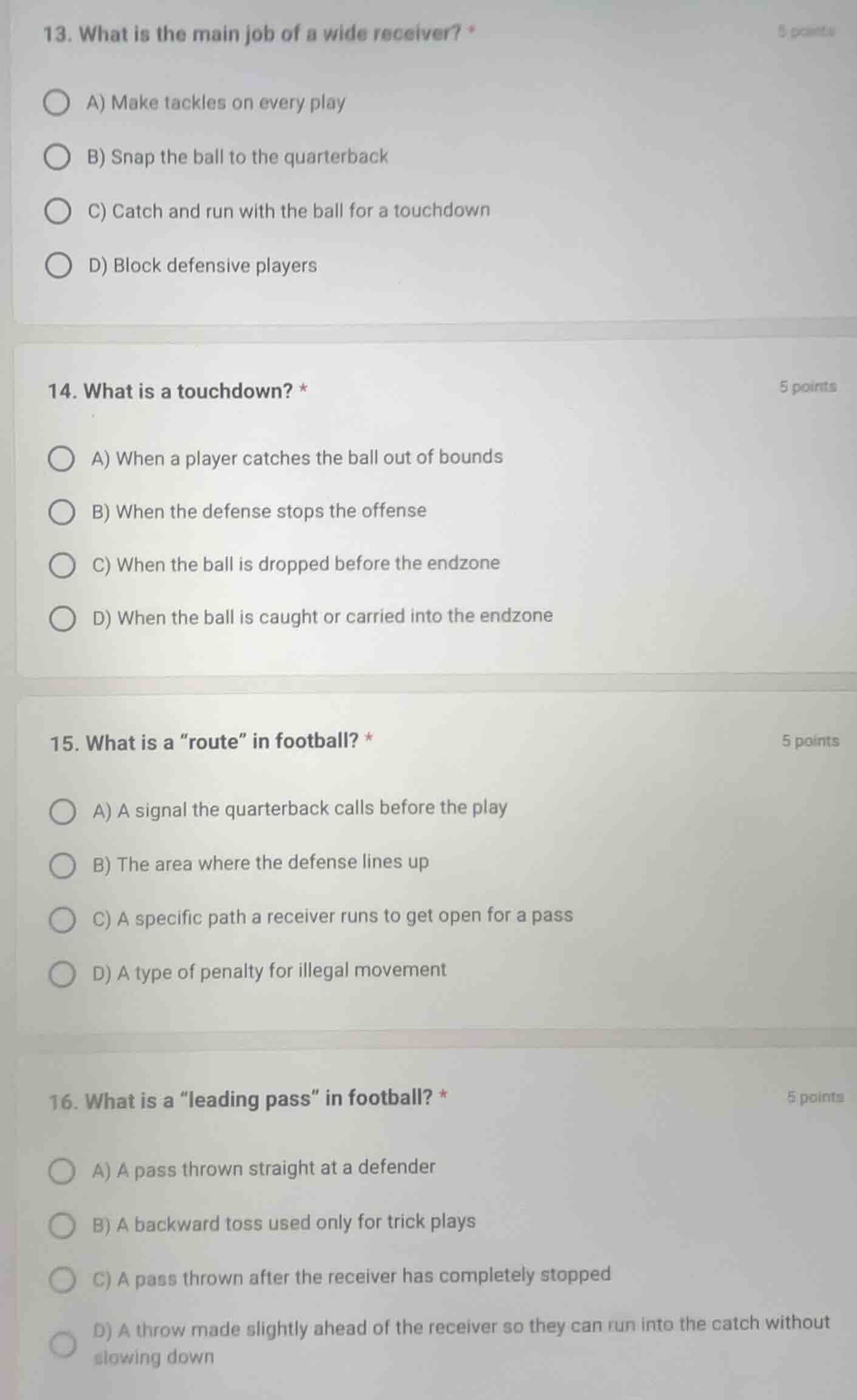Image resolution: width=857 pixels, height=1400 pixels.
Task: Choose 'The area where the defense lines up'
Action: tap(62, 864)
